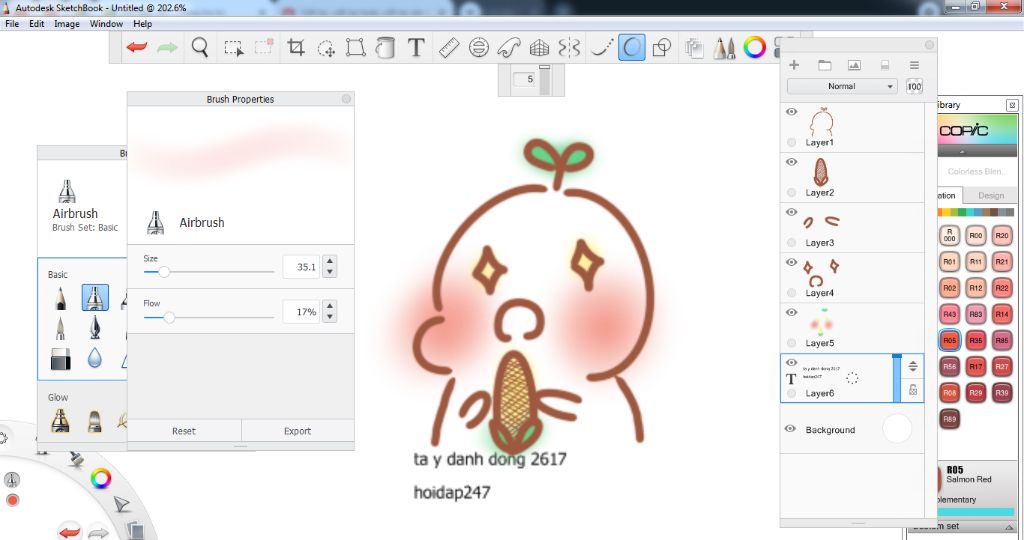Click the brush Size slider handle
The image size is (1024, 540).
[x=164, y=272]
